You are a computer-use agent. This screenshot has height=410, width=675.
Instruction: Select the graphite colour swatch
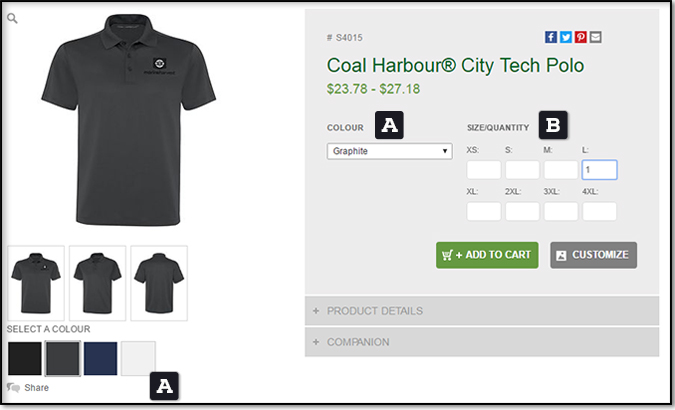[63, 358]
